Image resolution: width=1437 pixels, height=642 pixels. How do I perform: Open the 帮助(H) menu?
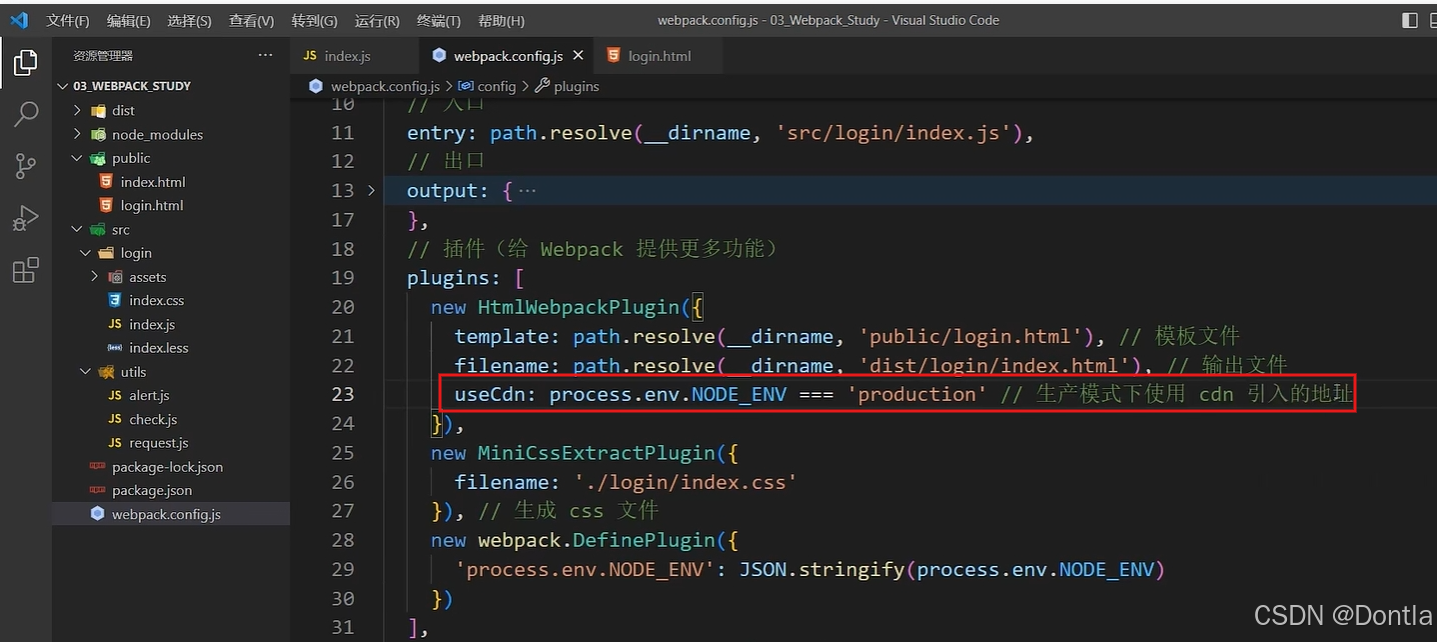(x=501, y=20)
